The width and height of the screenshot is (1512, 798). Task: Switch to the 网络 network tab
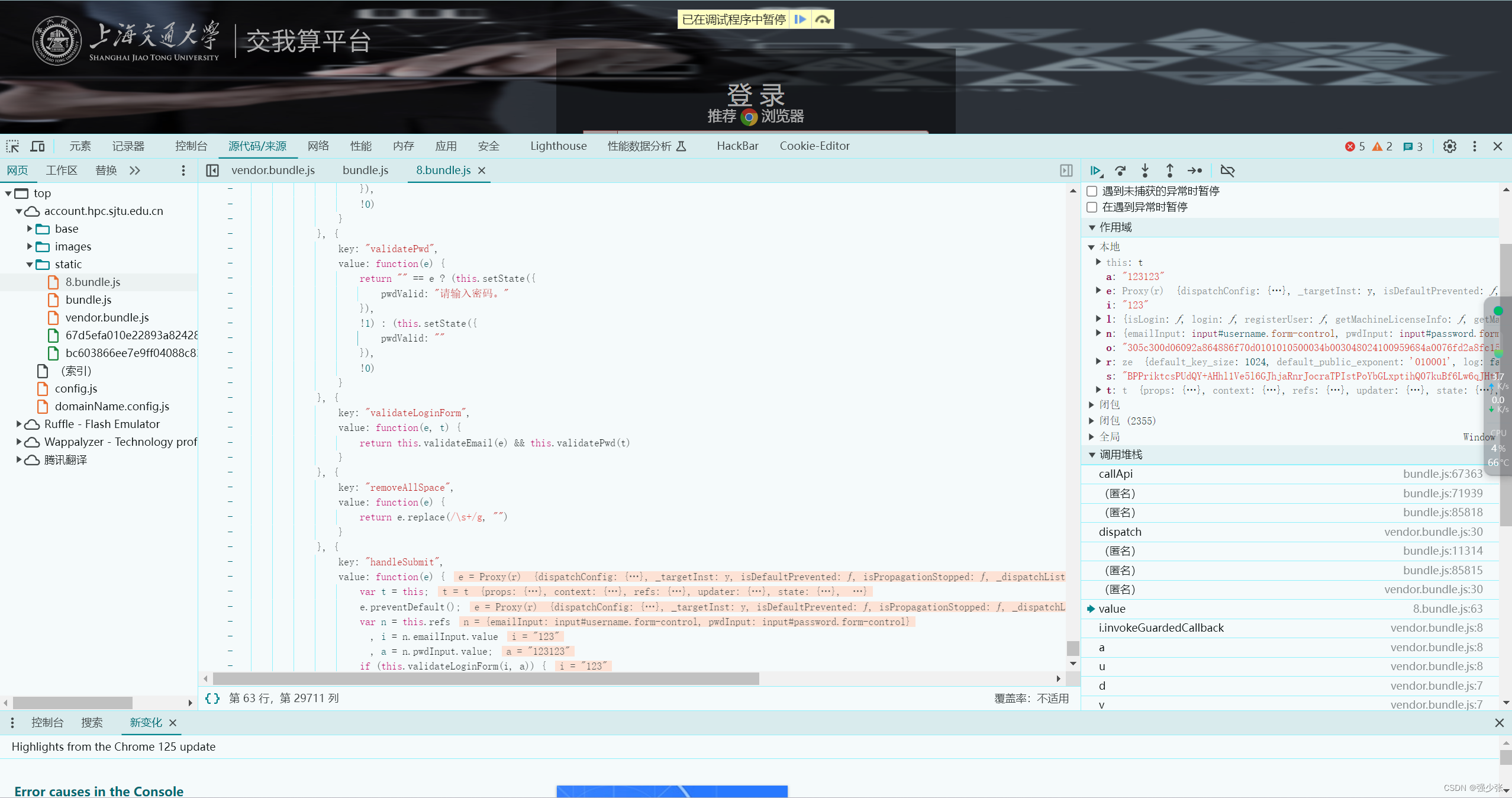(318, 146)
